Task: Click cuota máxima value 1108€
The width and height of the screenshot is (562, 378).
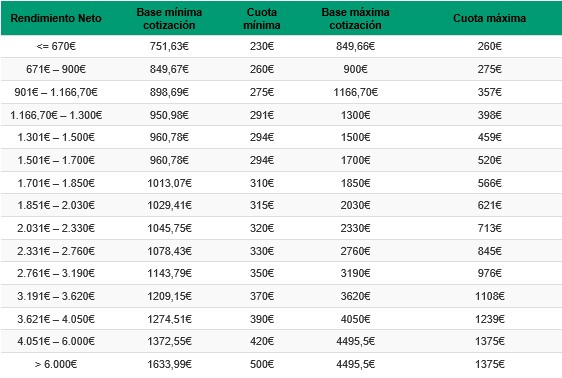Action: 490,296
